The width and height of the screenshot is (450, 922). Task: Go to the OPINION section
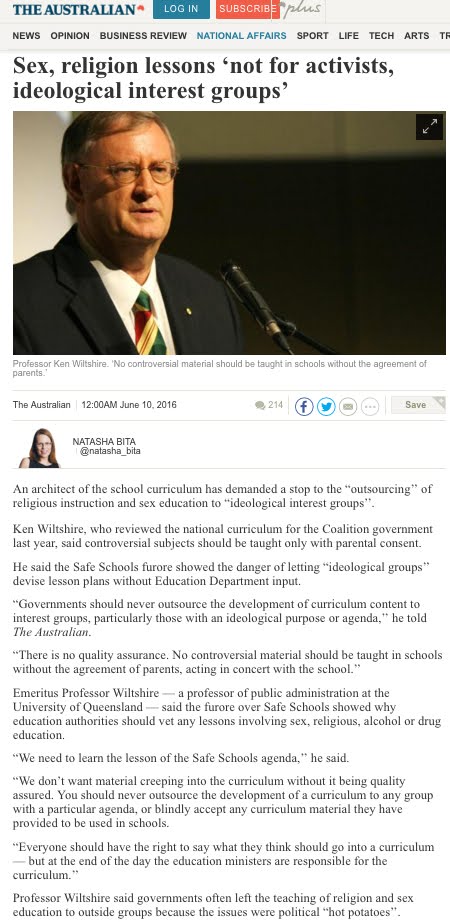pyautogui.click(x=70, y=36)
